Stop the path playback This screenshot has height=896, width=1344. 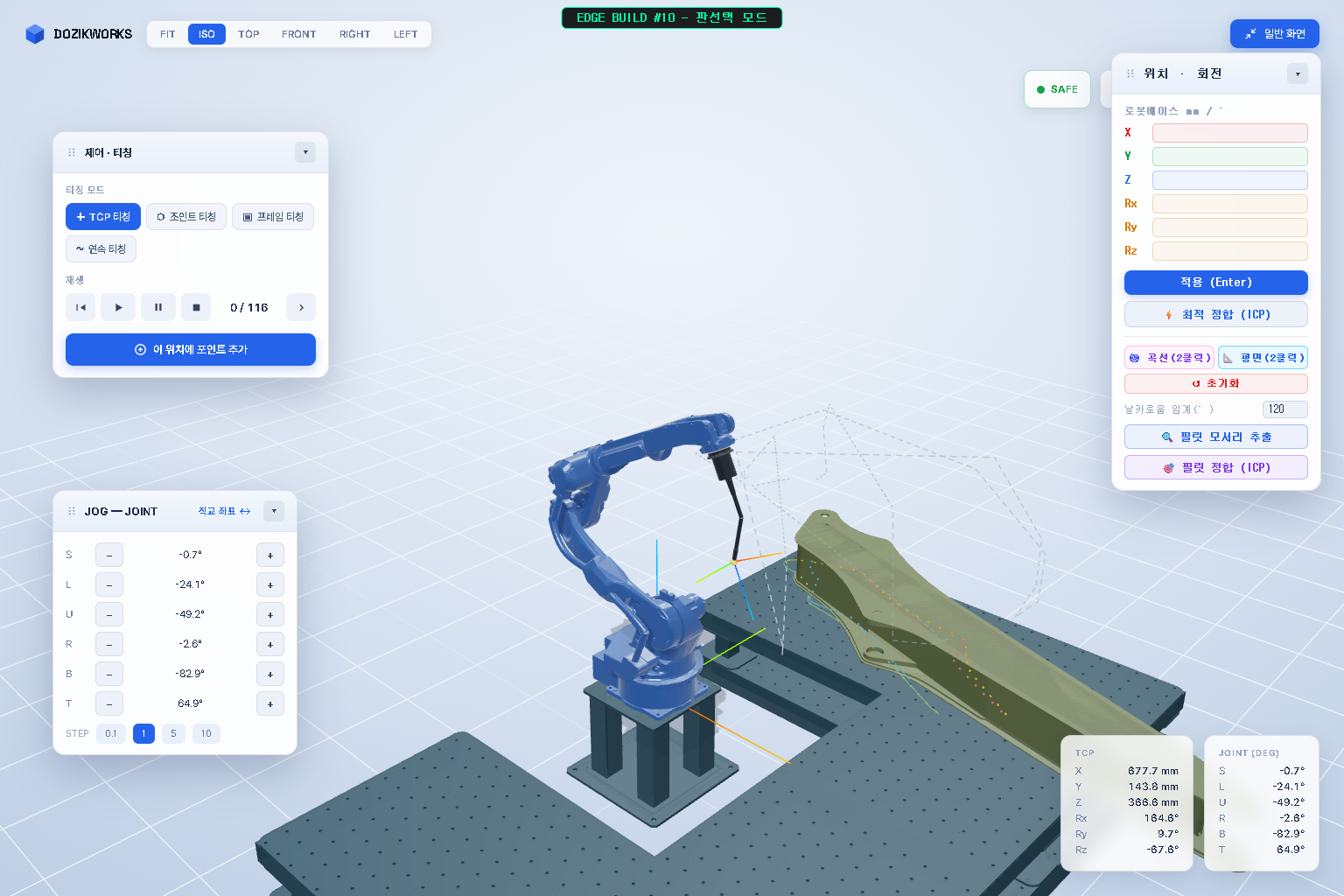point(196,307)
